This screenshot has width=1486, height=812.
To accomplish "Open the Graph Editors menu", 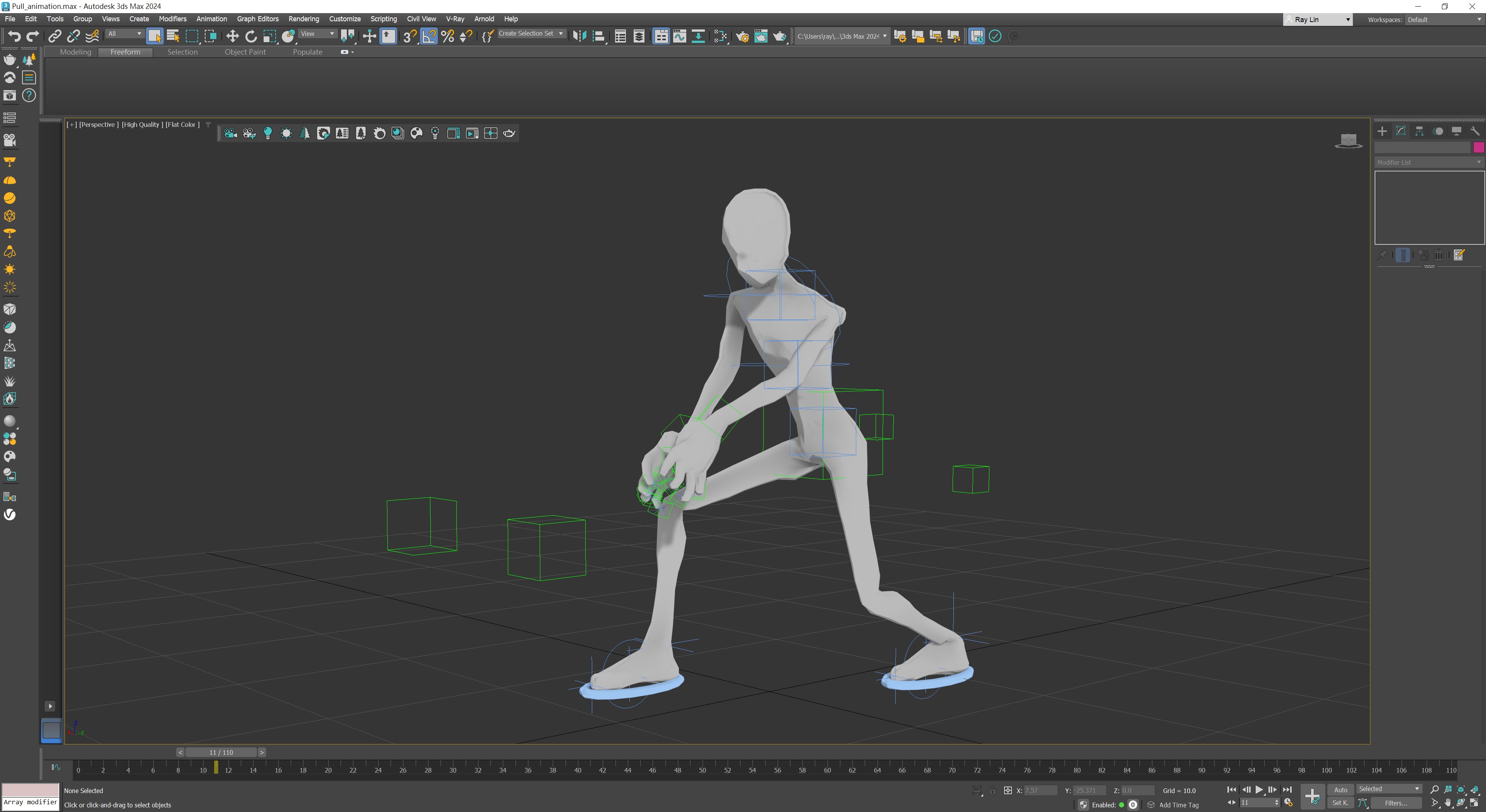I will coord(257,19).
